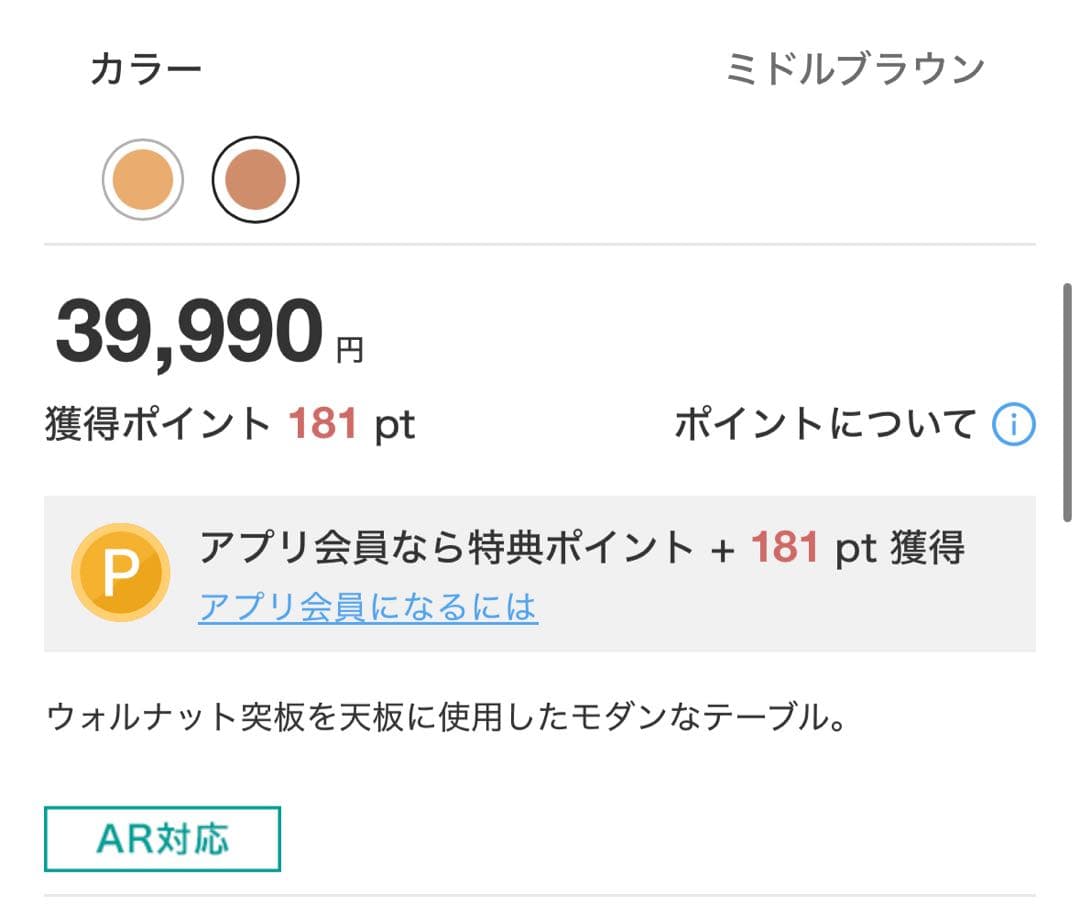Click the カラー section heading
This screenshot has width=1080, height=919.
146,66
